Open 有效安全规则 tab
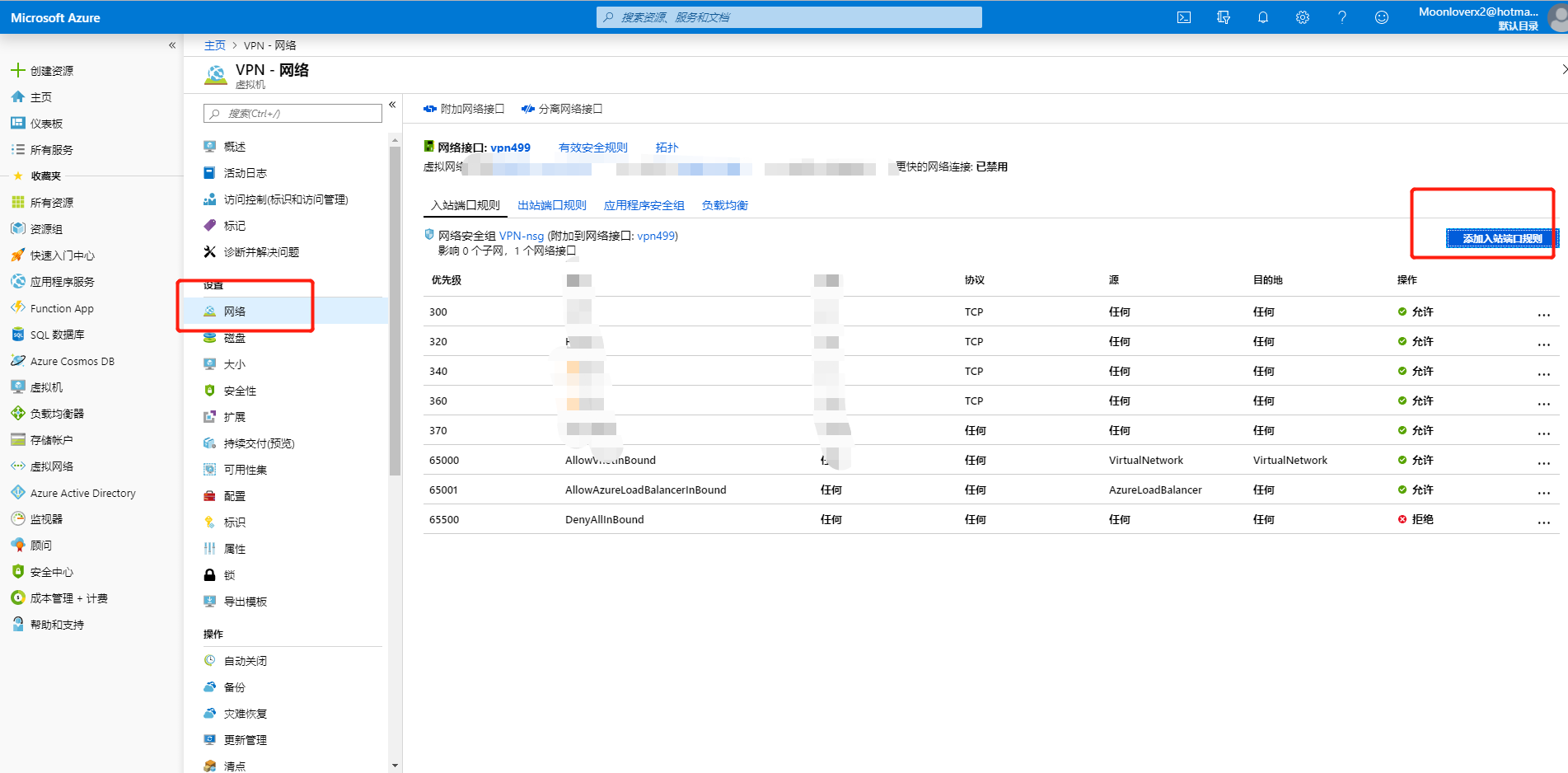The image size is (1568, 773). point(593,148)
